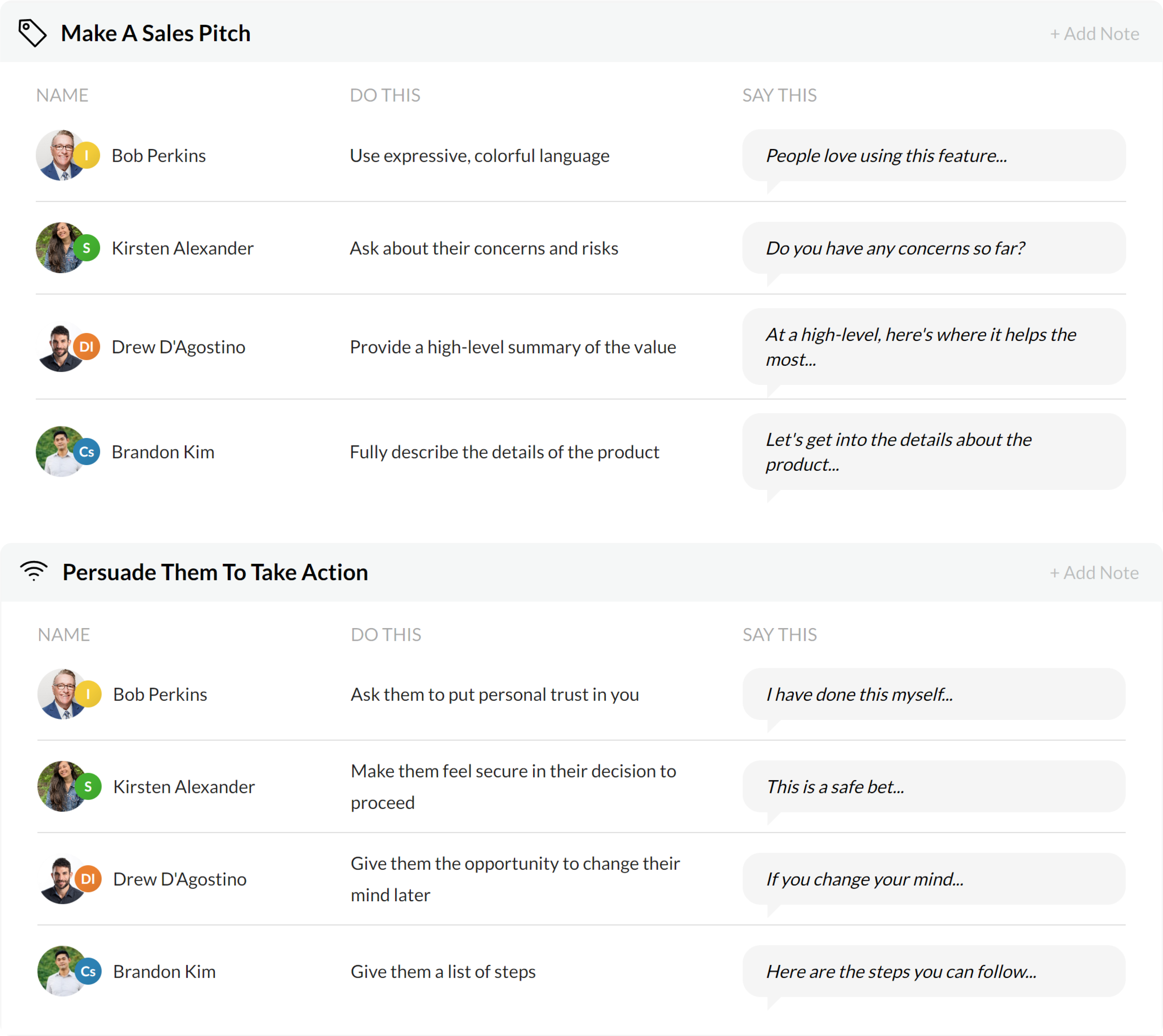
Task: Click the 'This is a safe bet...' bubble
Action: coord(933,787)
